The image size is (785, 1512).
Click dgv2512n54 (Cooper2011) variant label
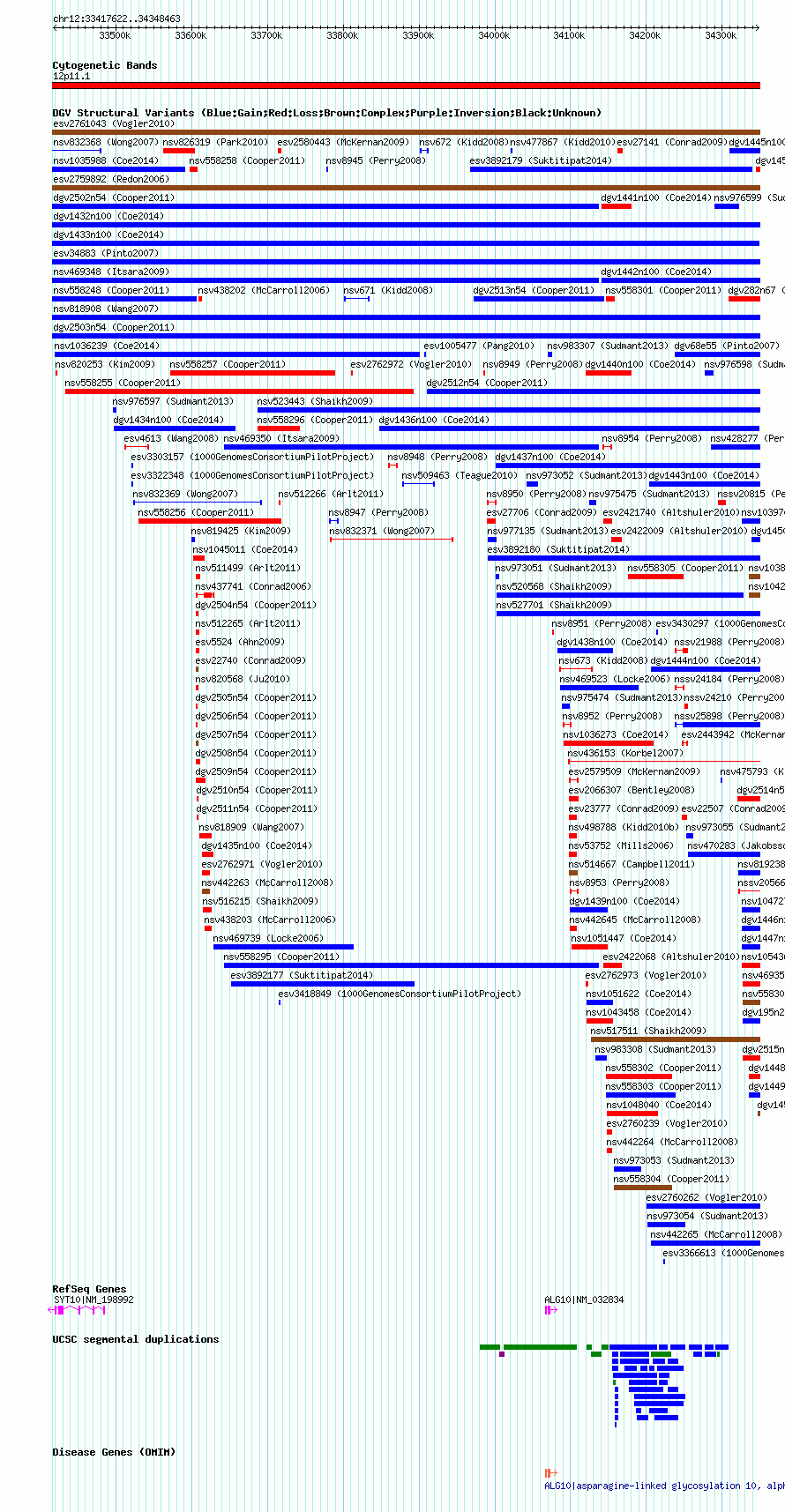[x=487, y=383]
